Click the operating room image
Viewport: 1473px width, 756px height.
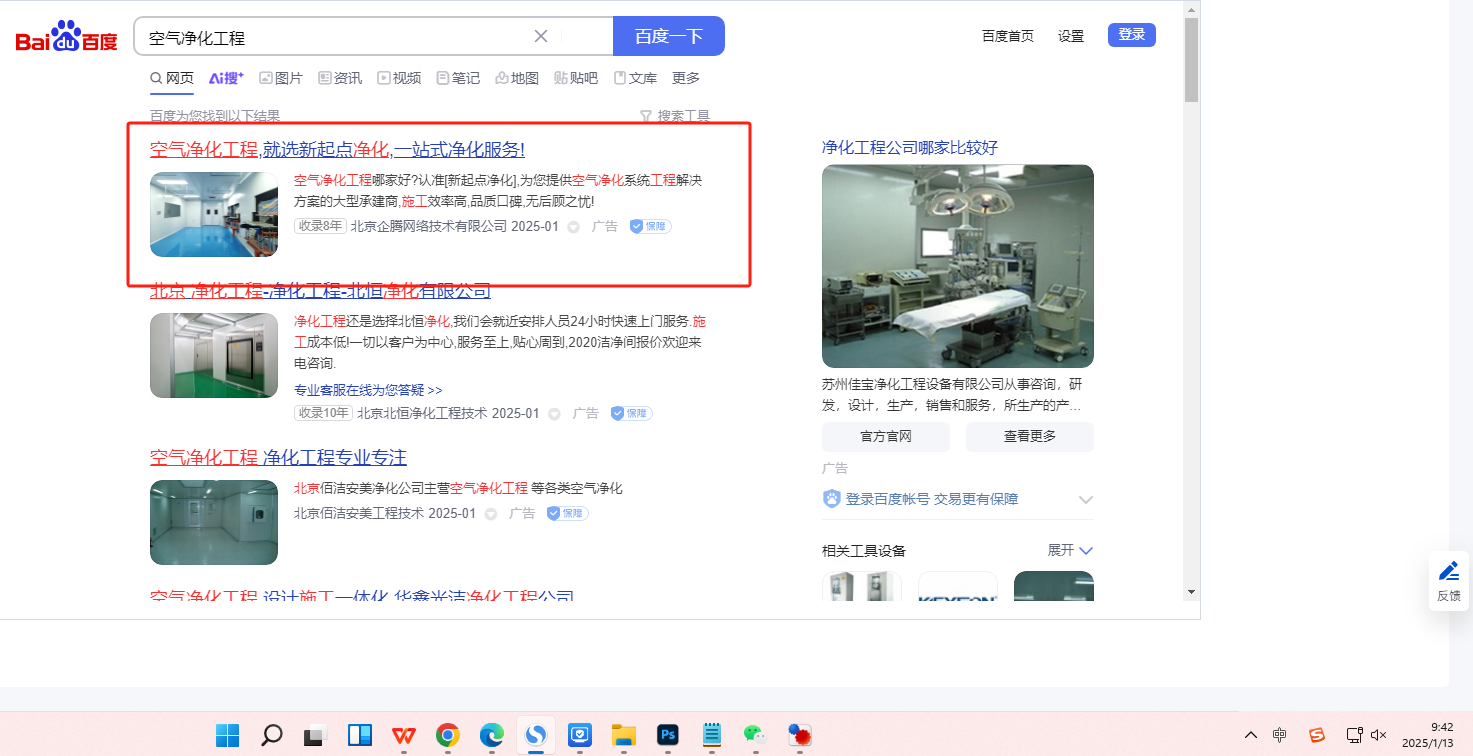[958, 266]
